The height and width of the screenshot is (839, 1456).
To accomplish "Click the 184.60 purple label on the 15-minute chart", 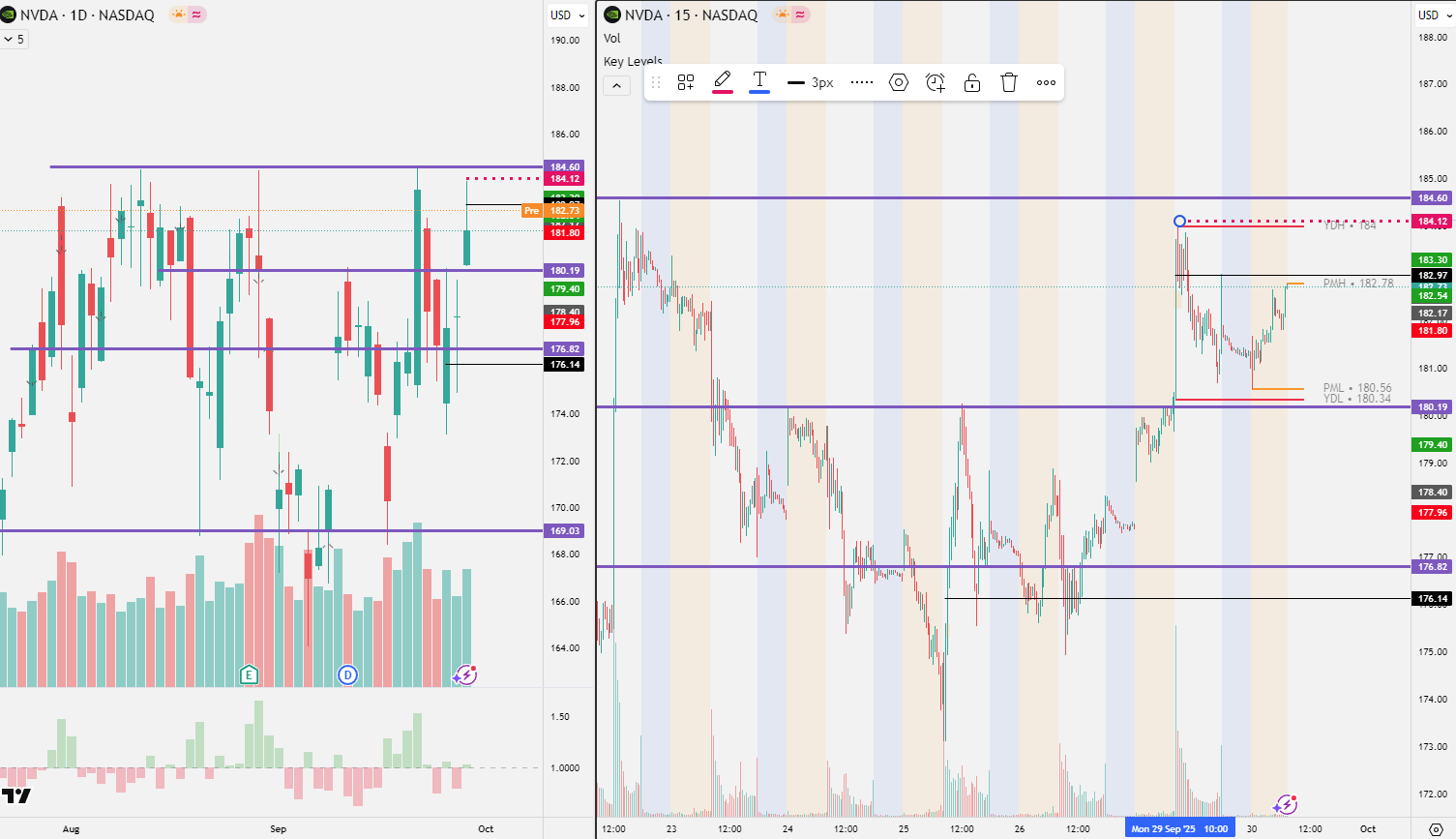I will (1432, 198).
